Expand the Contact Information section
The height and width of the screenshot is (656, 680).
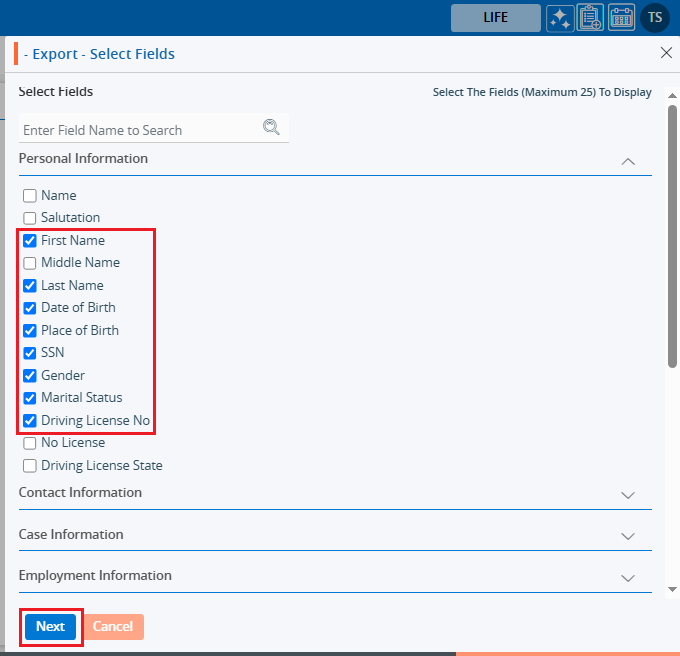coord(627,494)
